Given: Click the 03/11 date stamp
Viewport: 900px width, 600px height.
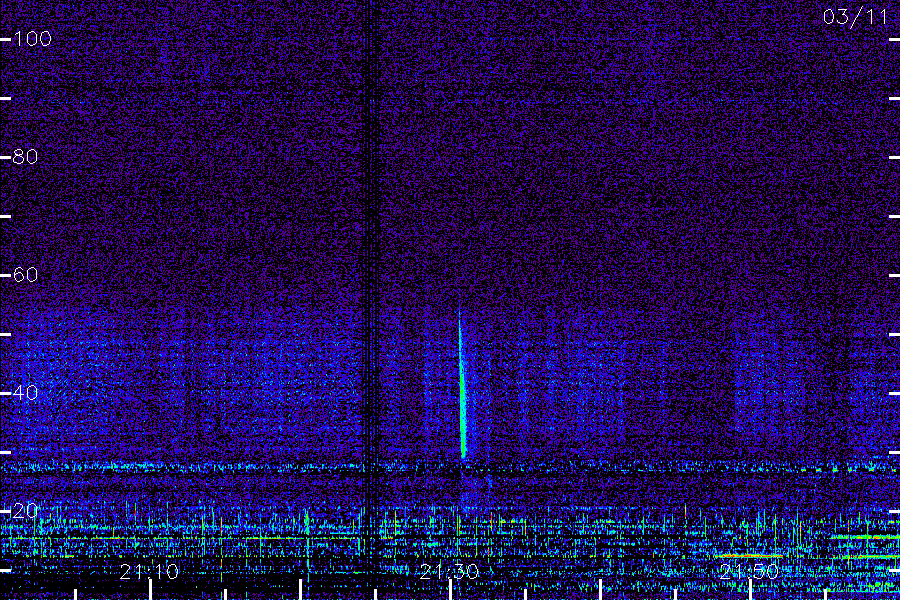Looking at the screenshot, I should coord(855,17).
